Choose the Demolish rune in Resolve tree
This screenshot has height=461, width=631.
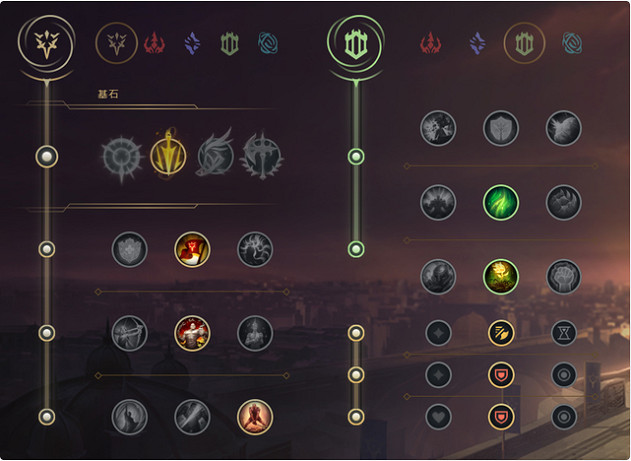438,128
